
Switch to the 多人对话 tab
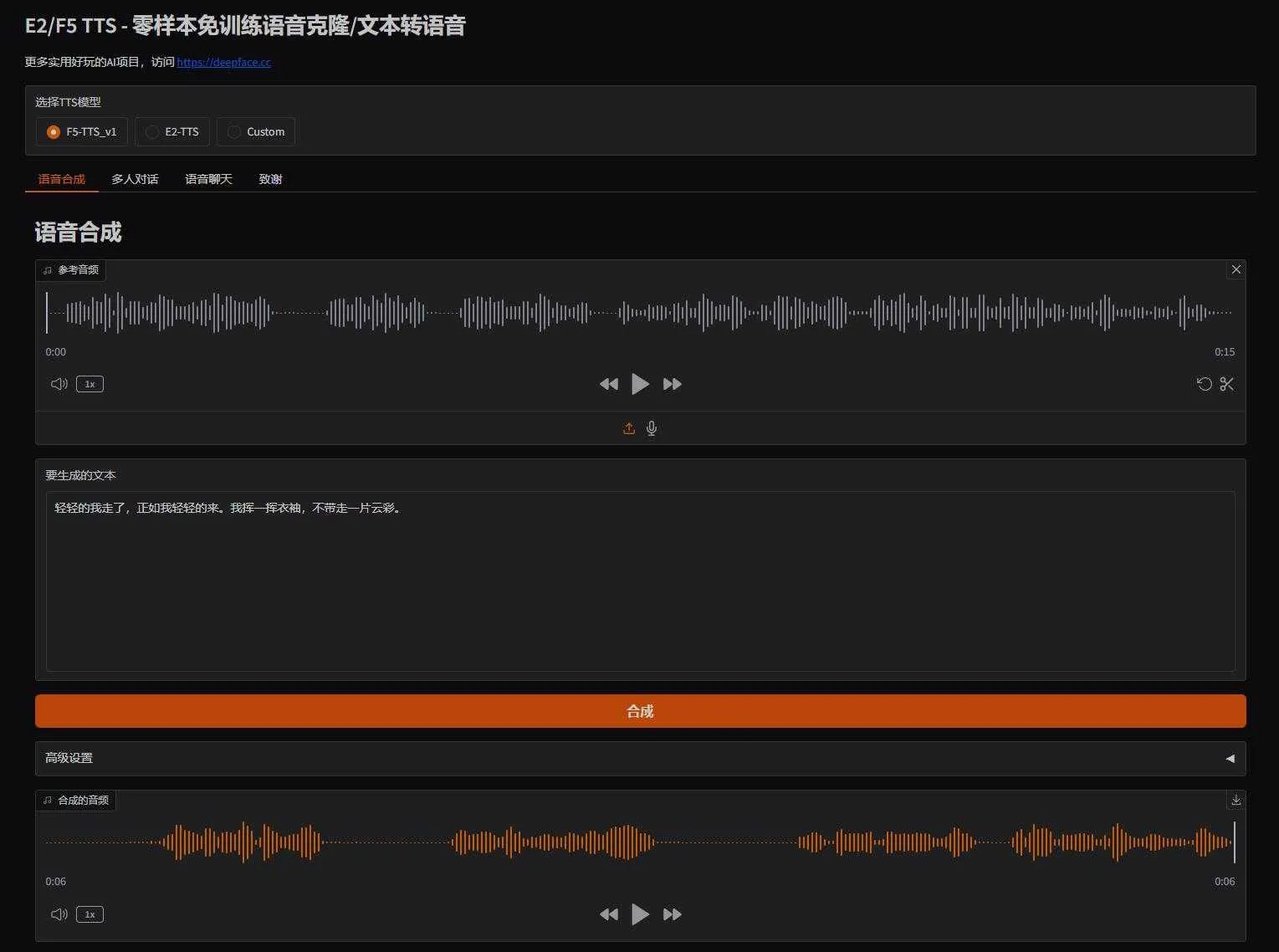click(x=135, y=179)
